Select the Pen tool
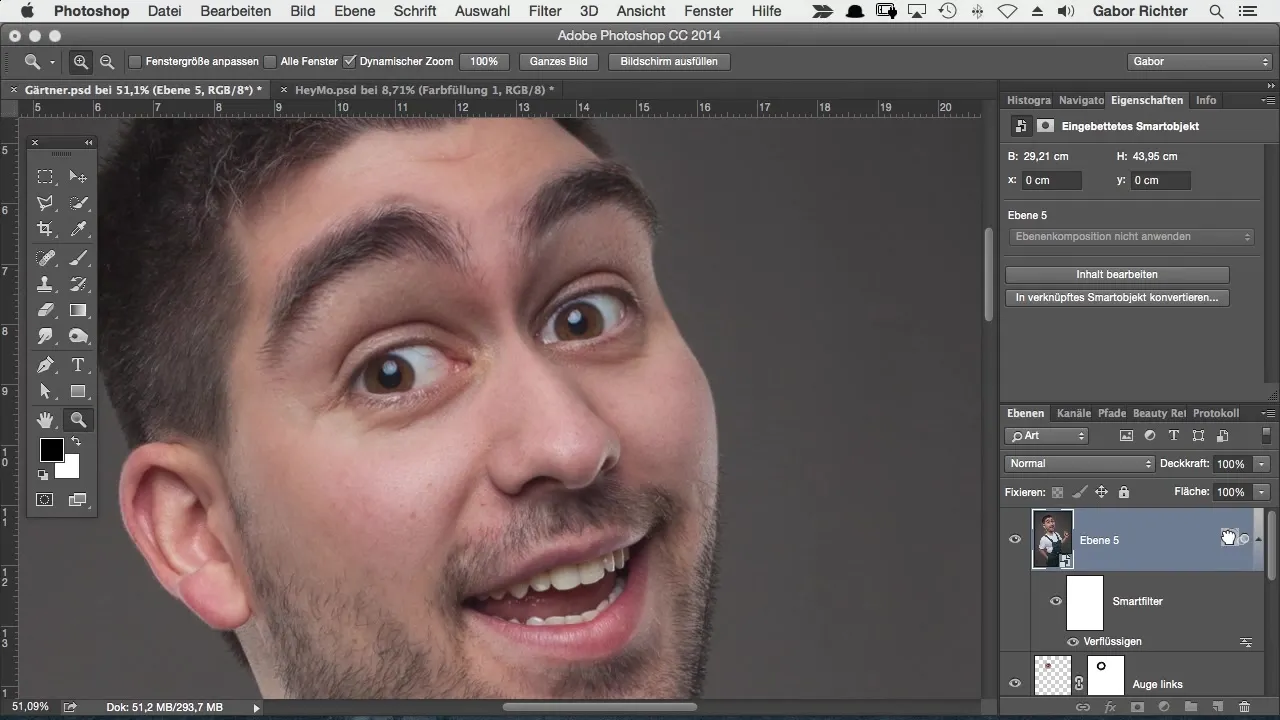Viewport: 1280px width, 720px height. (x=45, y=365)
